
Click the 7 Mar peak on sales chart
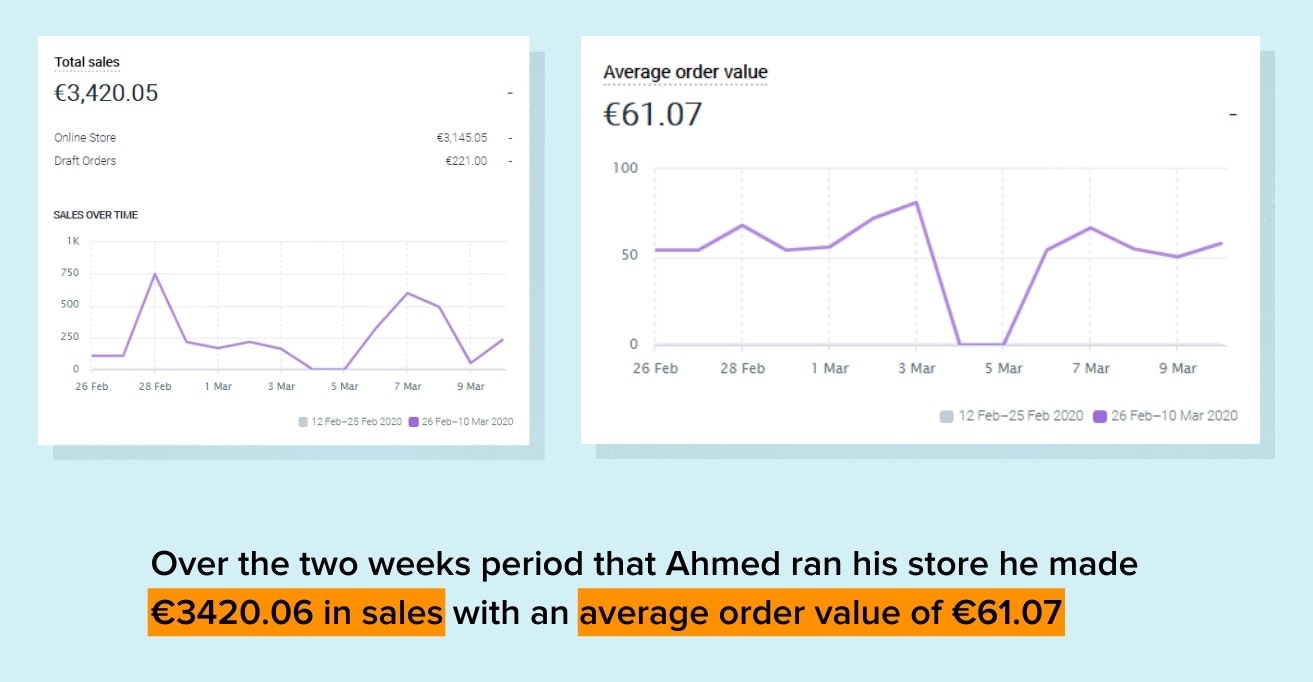(x=407, y=293)
